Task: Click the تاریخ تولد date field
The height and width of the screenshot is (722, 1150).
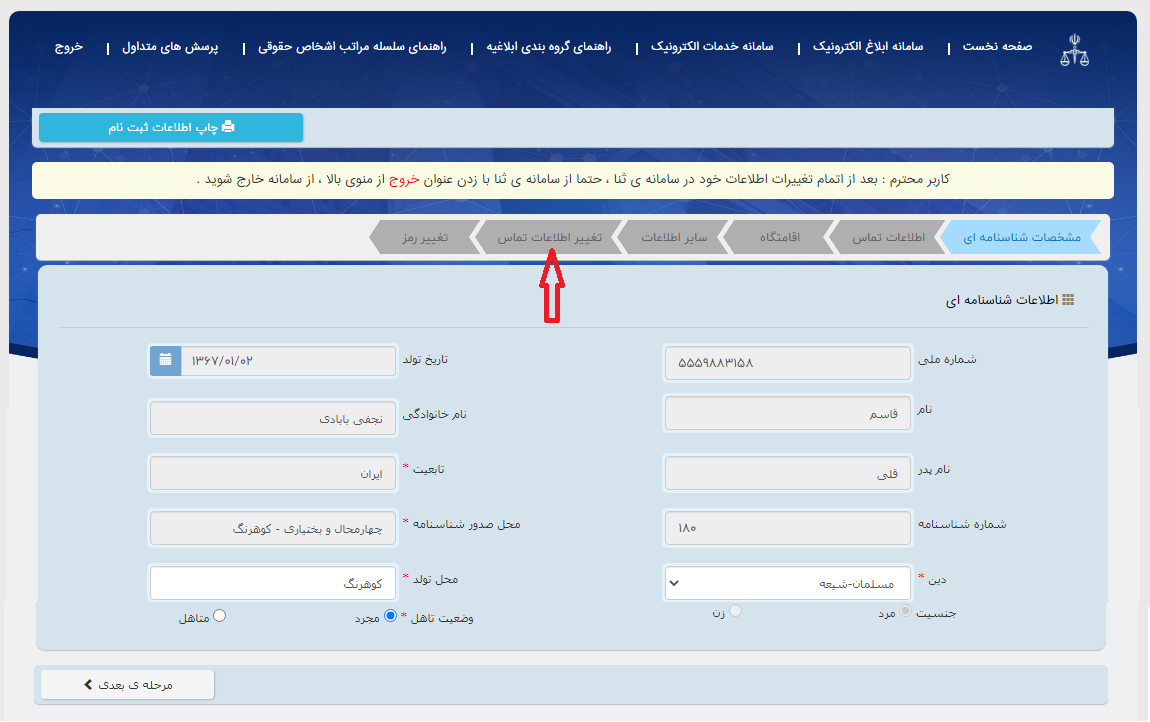Action: pos(288,360)
